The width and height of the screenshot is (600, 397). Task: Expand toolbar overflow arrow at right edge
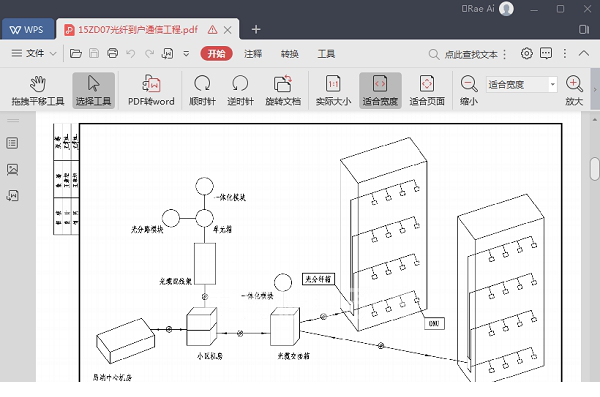coord(595,90)
